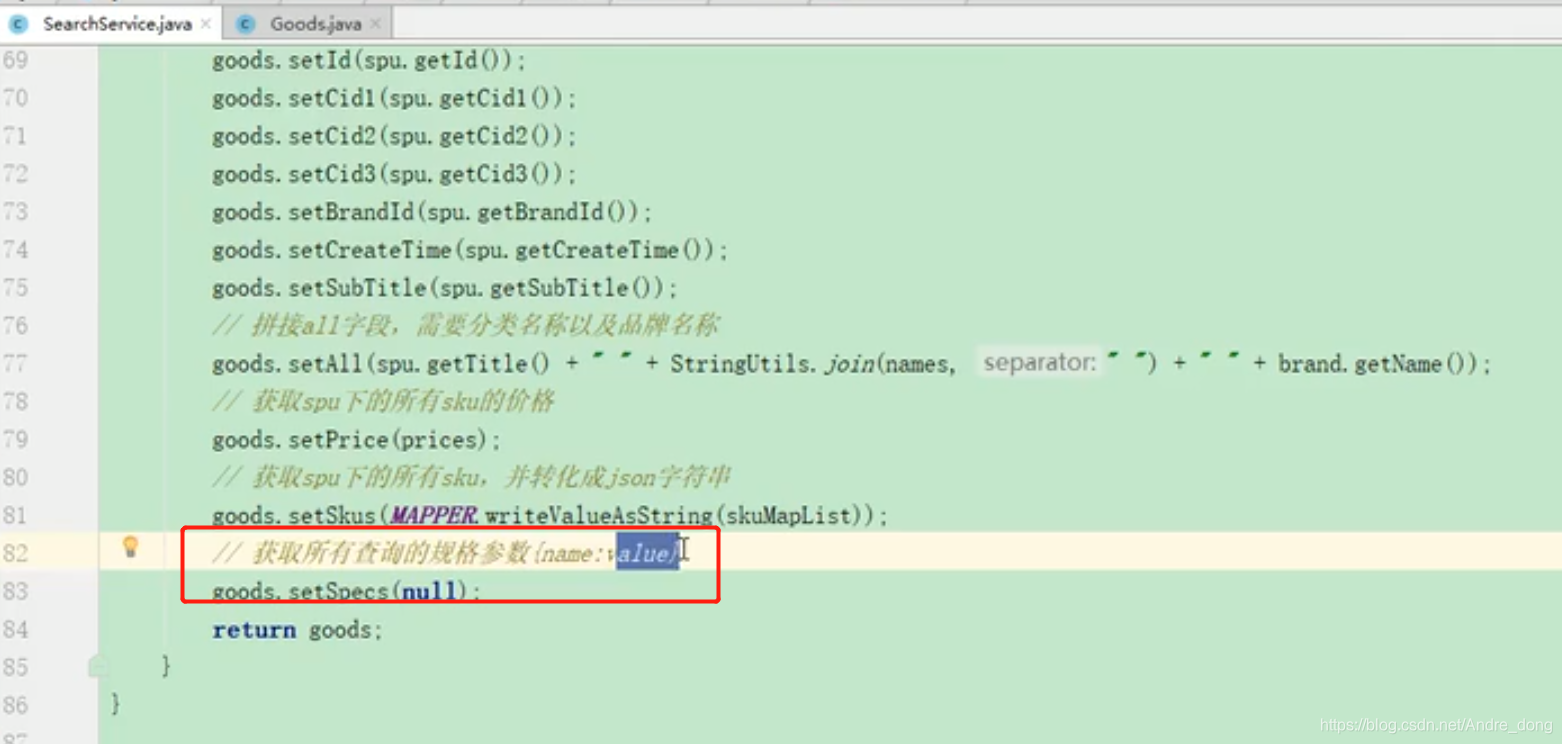Click the goods.setPrice(prices) statement
Image resolution: width=1562 pixels, height=744 pixels.
[356, 440]
